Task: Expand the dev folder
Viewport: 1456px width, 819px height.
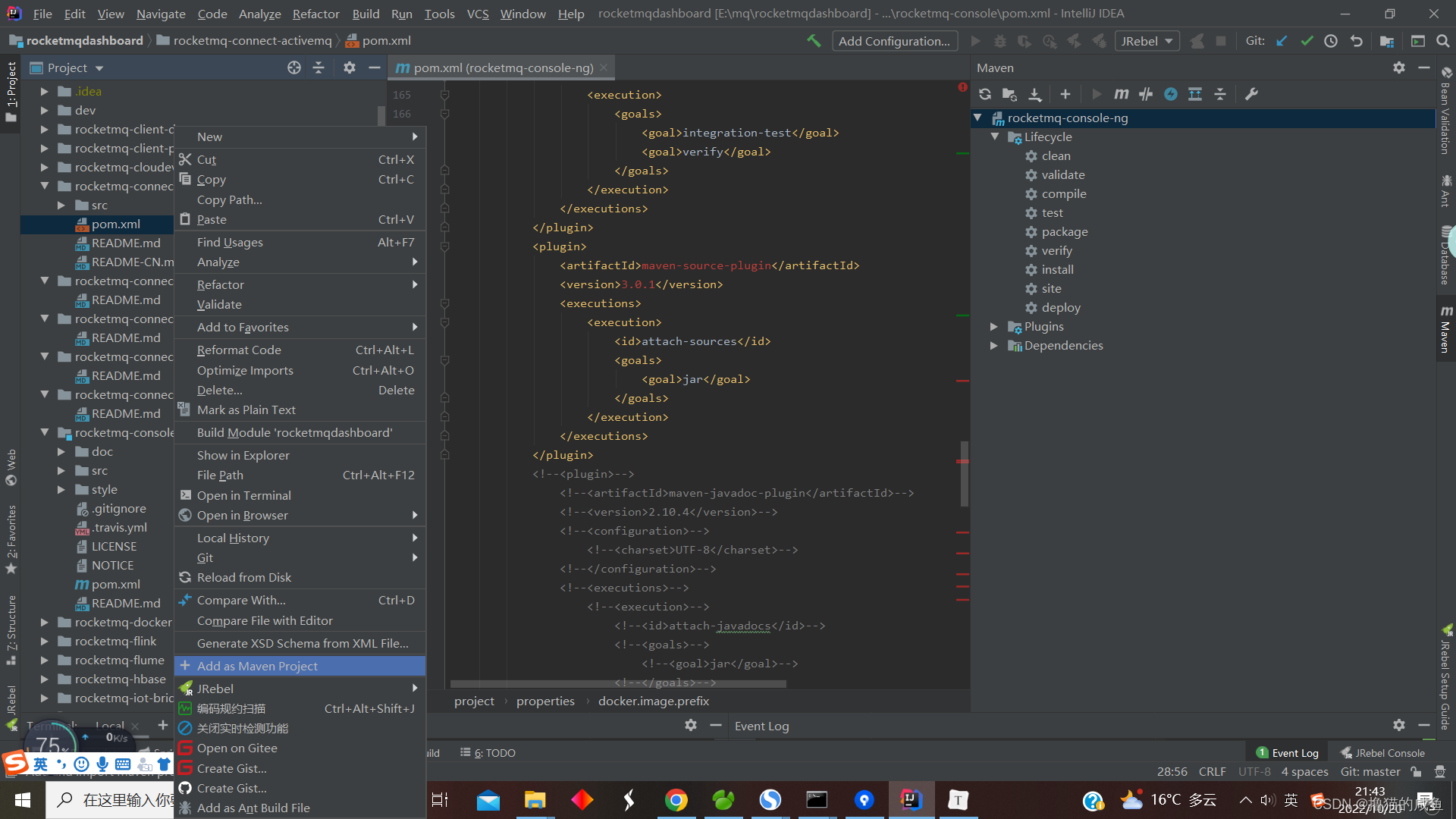Action: tap(45, 110)
